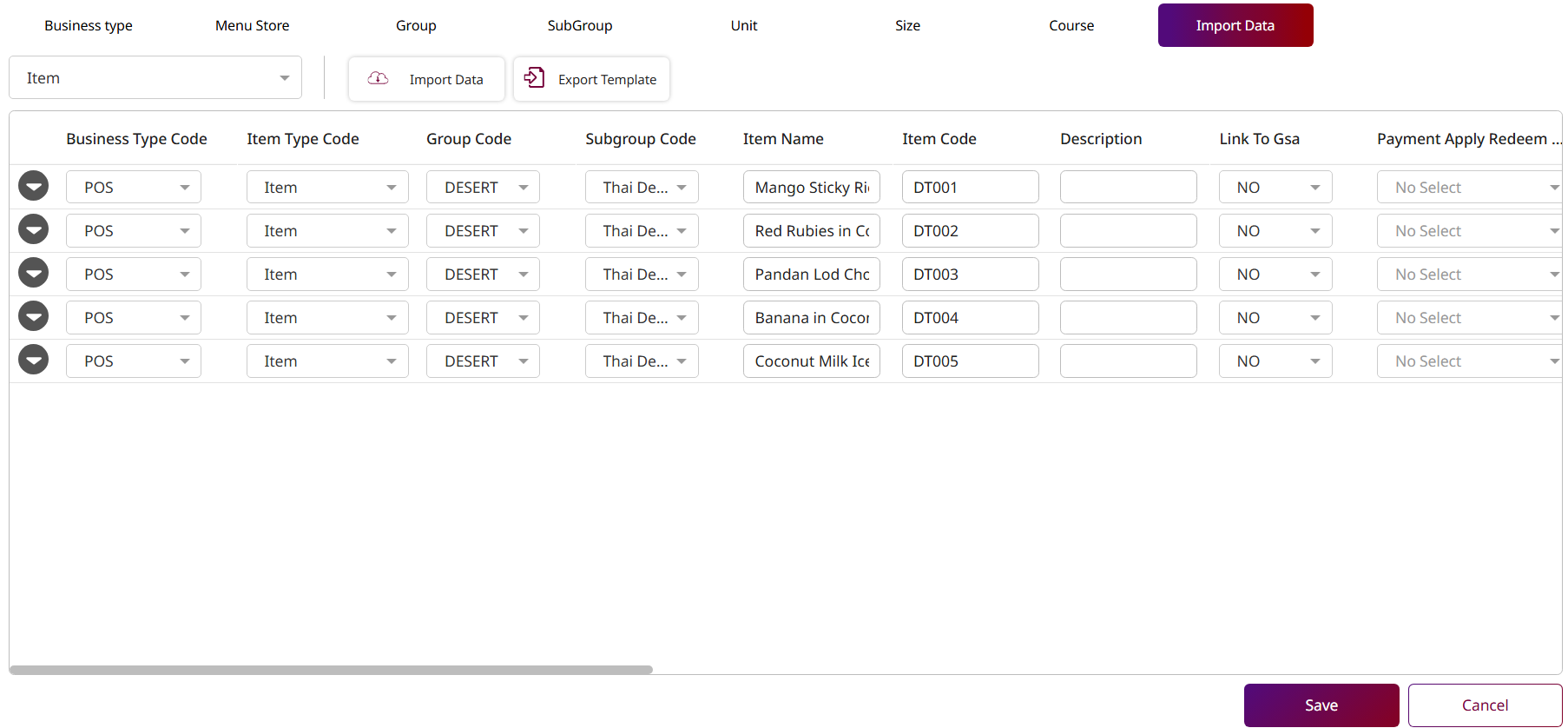
Task: Click the round icon on the Pandan Lod row
Action: (x=34, y=274)
